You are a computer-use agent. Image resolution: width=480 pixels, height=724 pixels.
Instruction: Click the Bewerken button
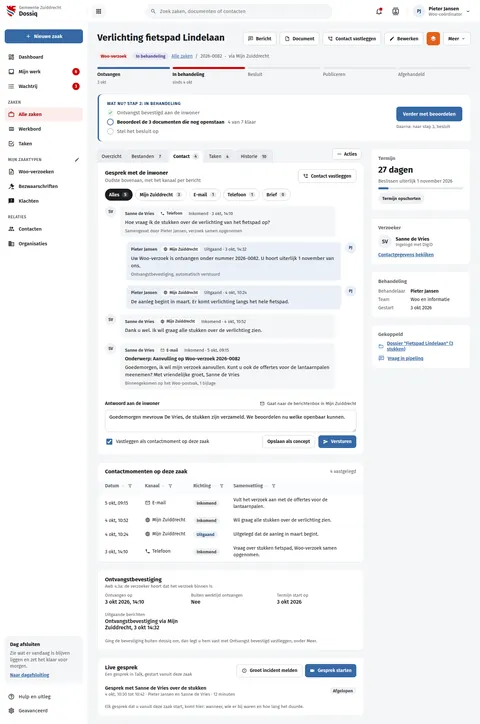[404, 38]
